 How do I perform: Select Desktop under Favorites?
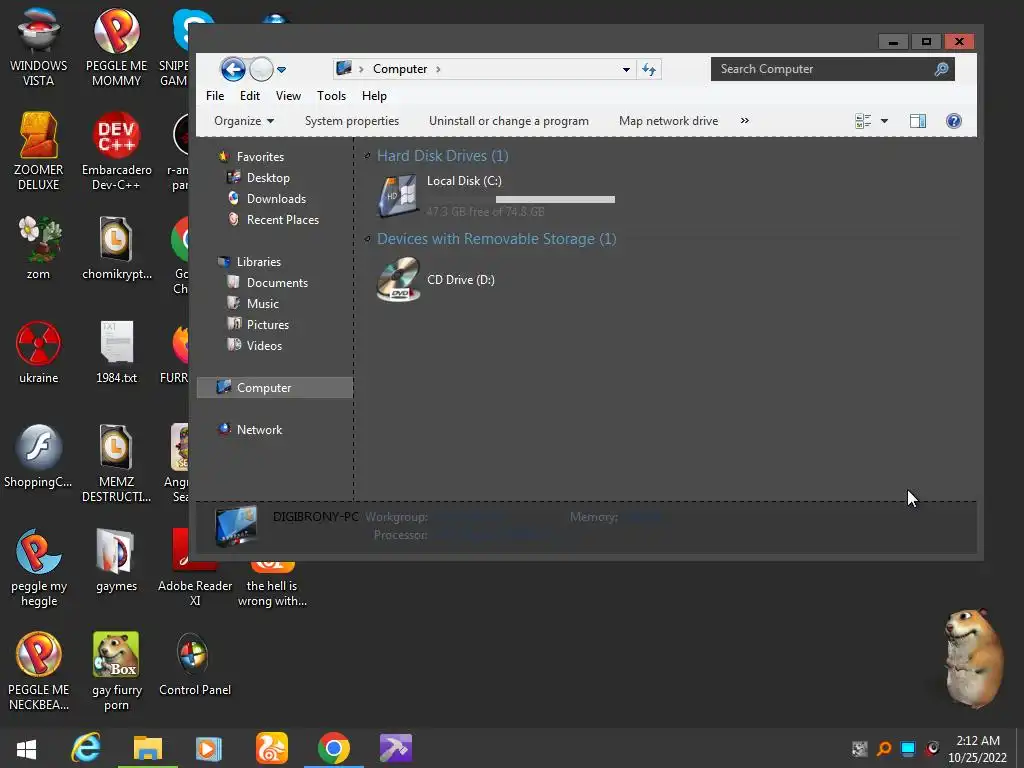tap(268, 178)
